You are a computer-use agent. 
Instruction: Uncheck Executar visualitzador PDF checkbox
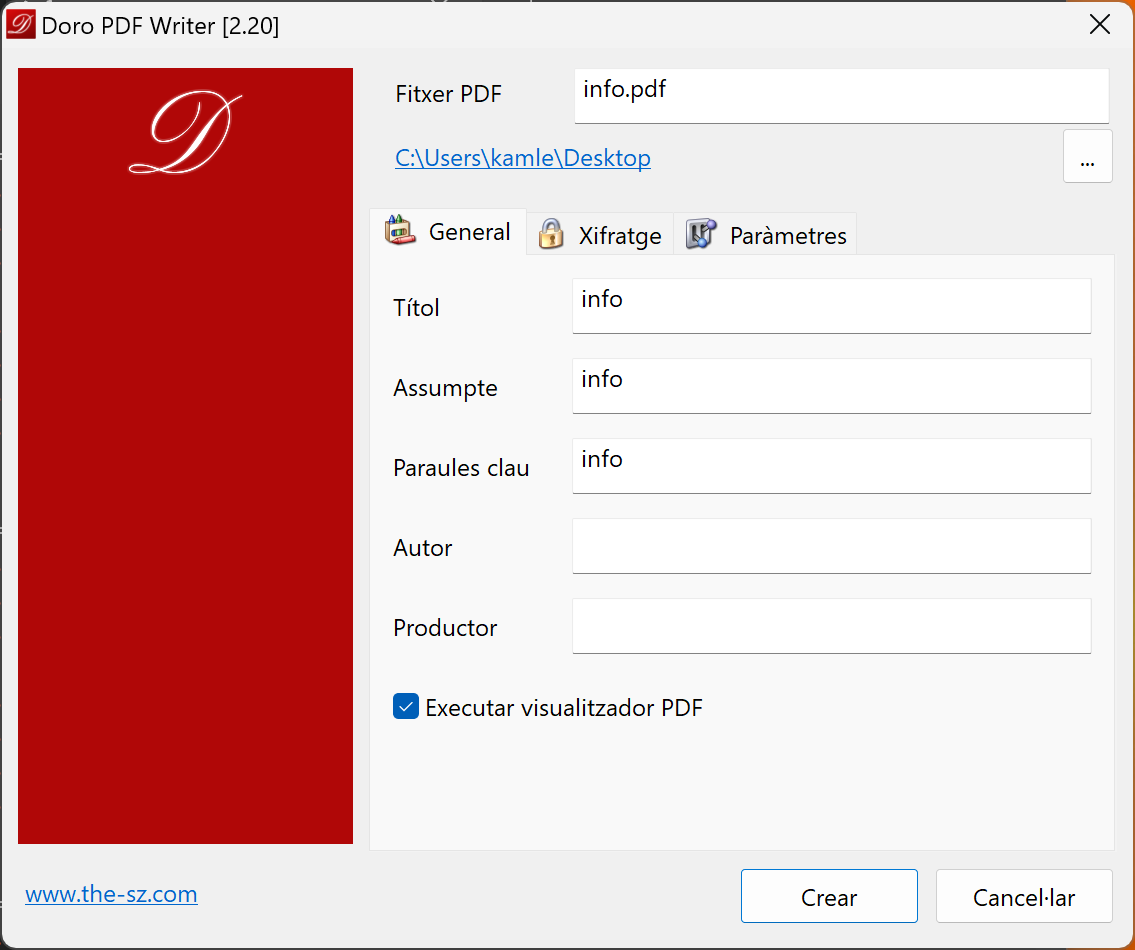tap(405, 707)
